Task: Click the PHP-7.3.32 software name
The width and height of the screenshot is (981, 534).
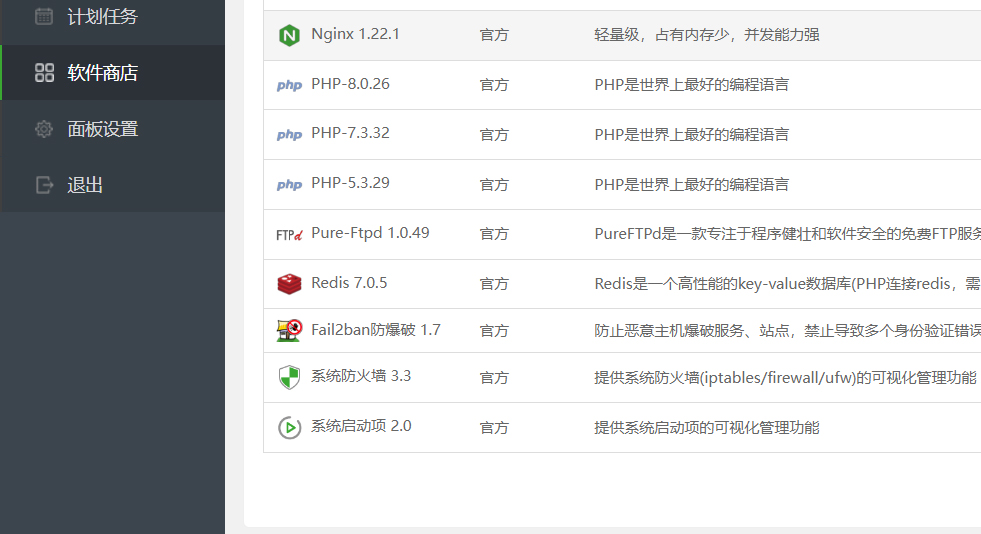Action: tap(350, 133)
